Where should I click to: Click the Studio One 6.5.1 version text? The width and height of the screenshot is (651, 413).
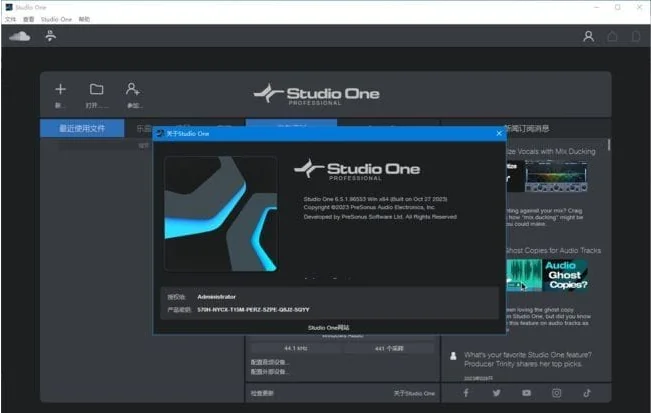point(375,199)
